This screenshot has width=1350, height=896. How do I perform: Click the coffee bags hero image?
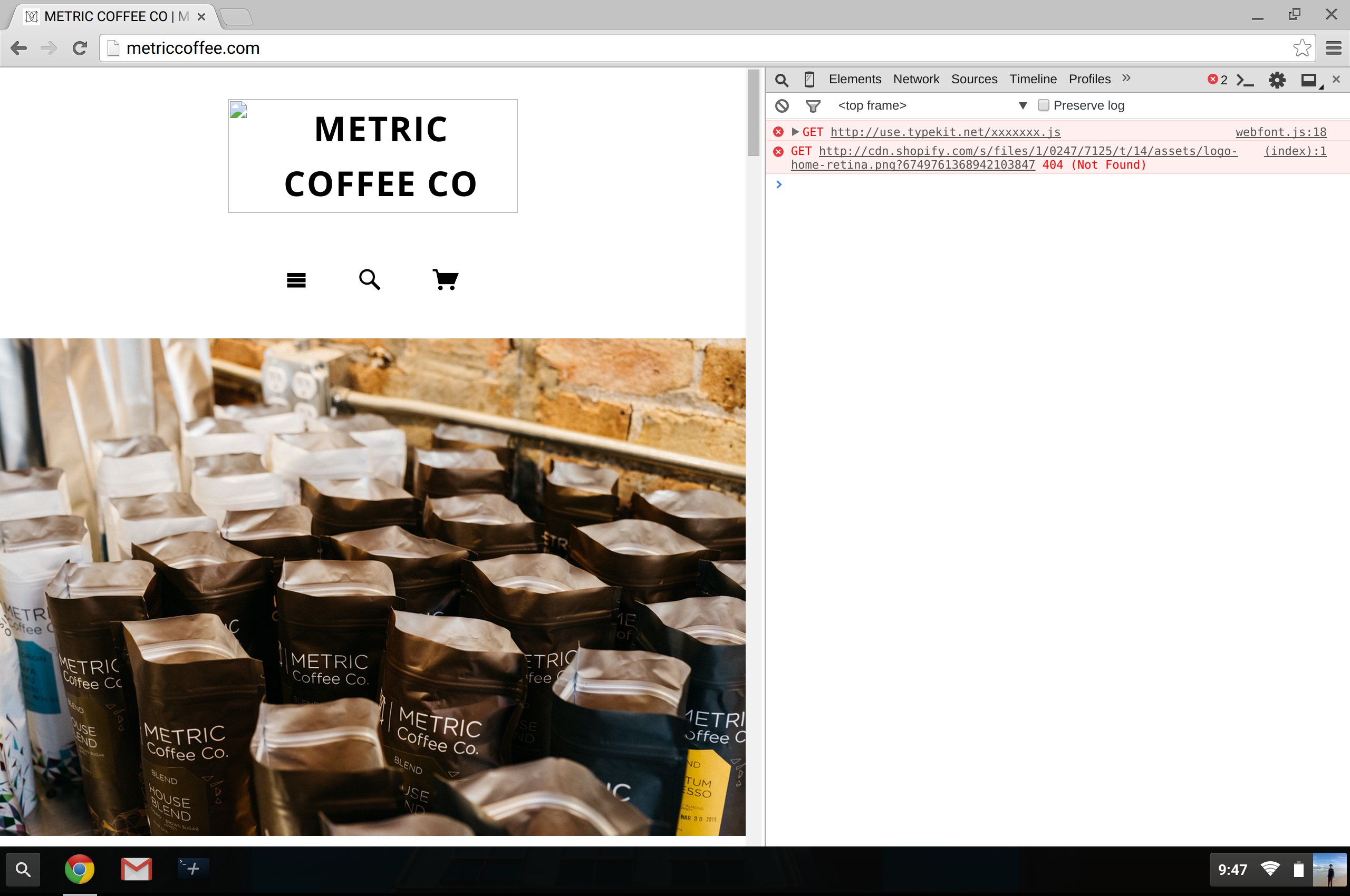click(x=373, y=587)
